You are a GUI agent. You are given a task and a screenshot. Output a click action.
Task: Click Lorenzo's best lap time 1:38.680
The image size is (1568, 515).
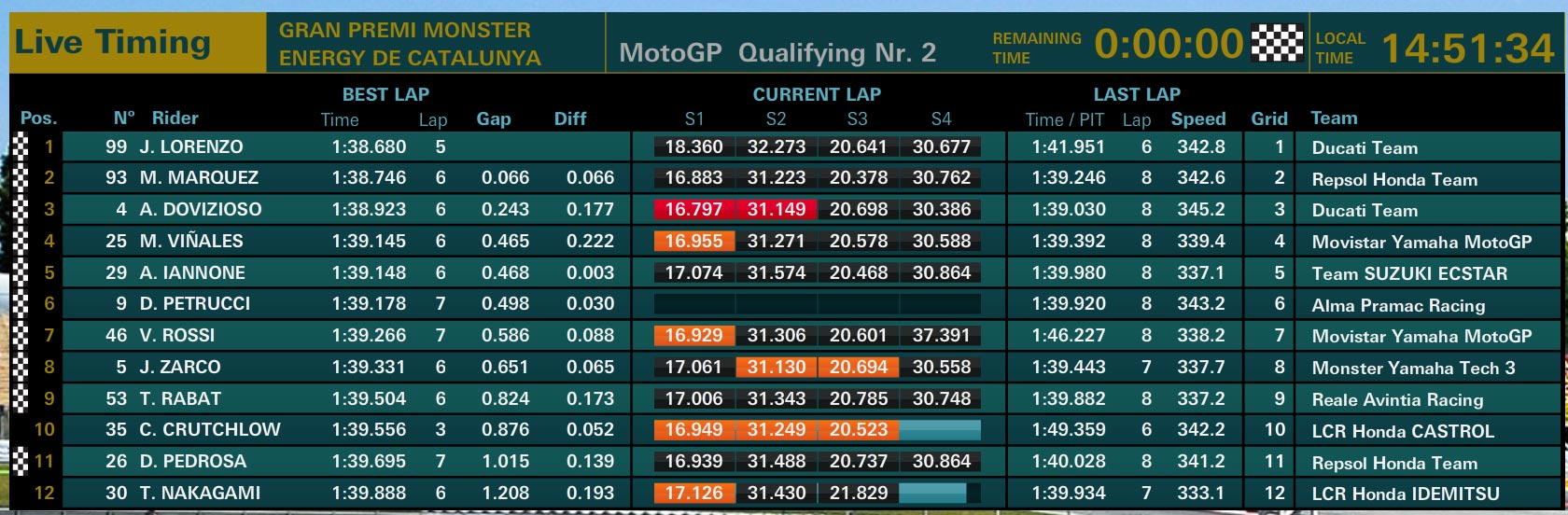pyautogui.click(x=369, y=146)
